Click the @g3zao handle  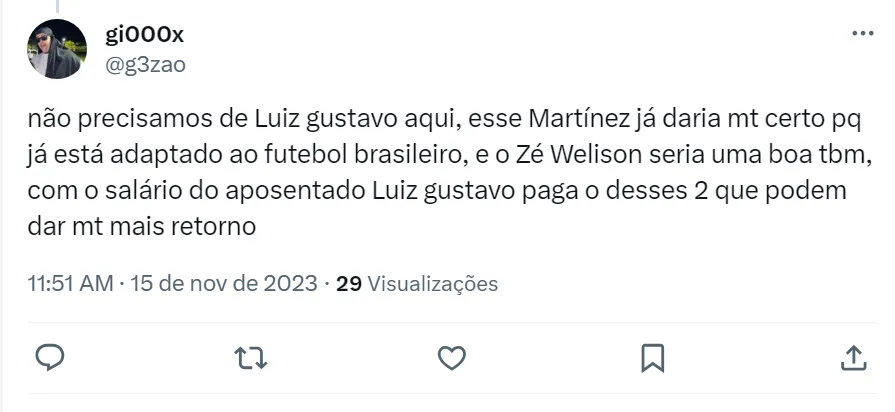click(x=145, y=63)
